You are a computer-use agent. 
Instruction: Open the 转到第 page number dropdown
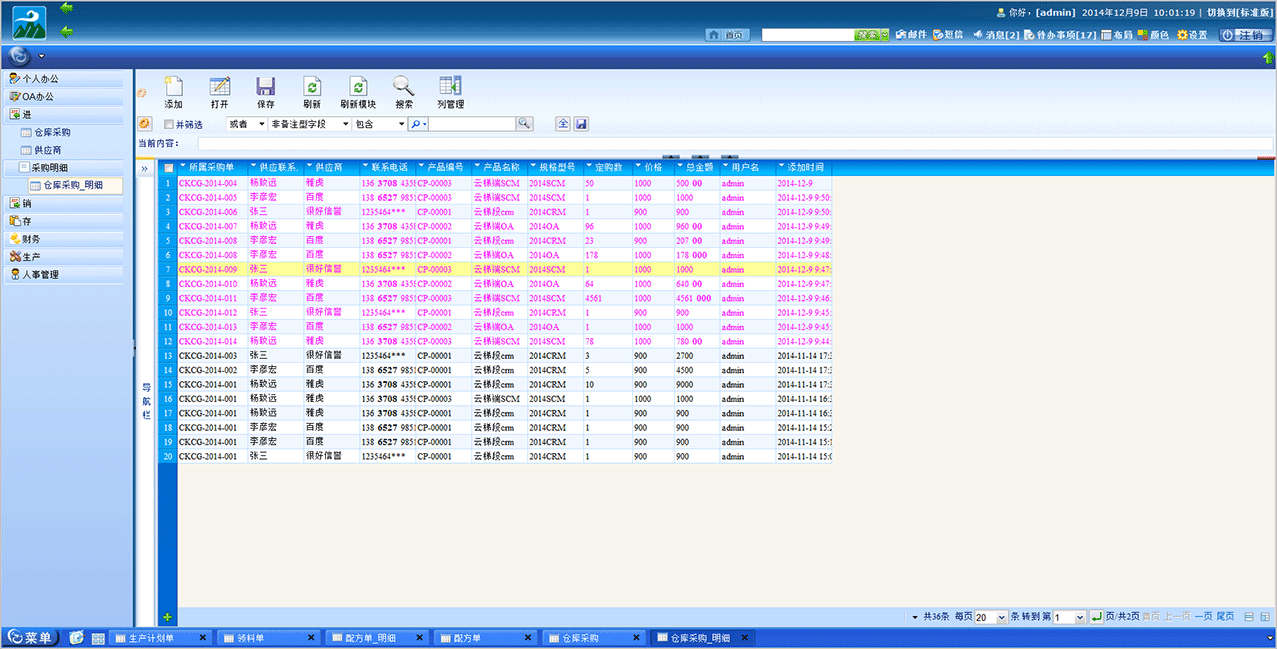[1069, 618]
